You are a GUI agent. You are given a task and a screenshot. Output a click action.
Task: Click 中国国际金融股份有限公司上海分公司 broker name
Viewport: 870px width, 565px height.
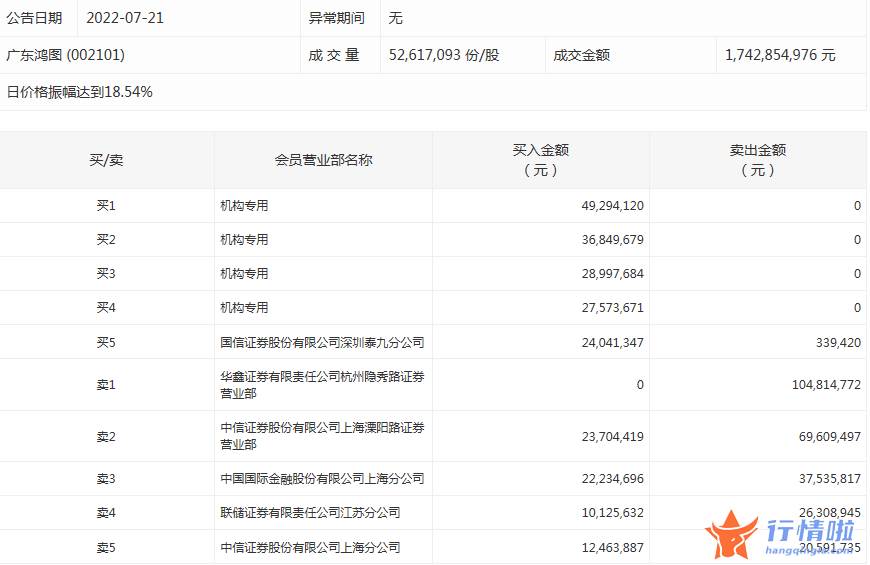point(322,478)
